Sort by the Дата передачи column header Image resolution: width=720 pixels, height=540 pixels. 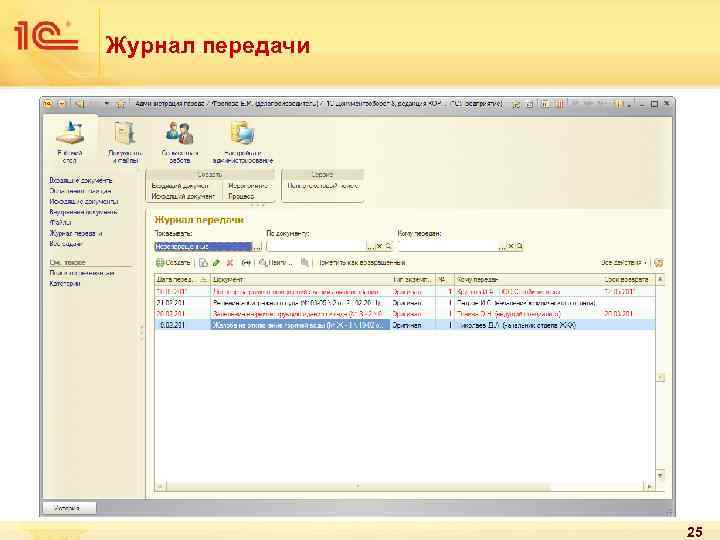tap(182, 279)
